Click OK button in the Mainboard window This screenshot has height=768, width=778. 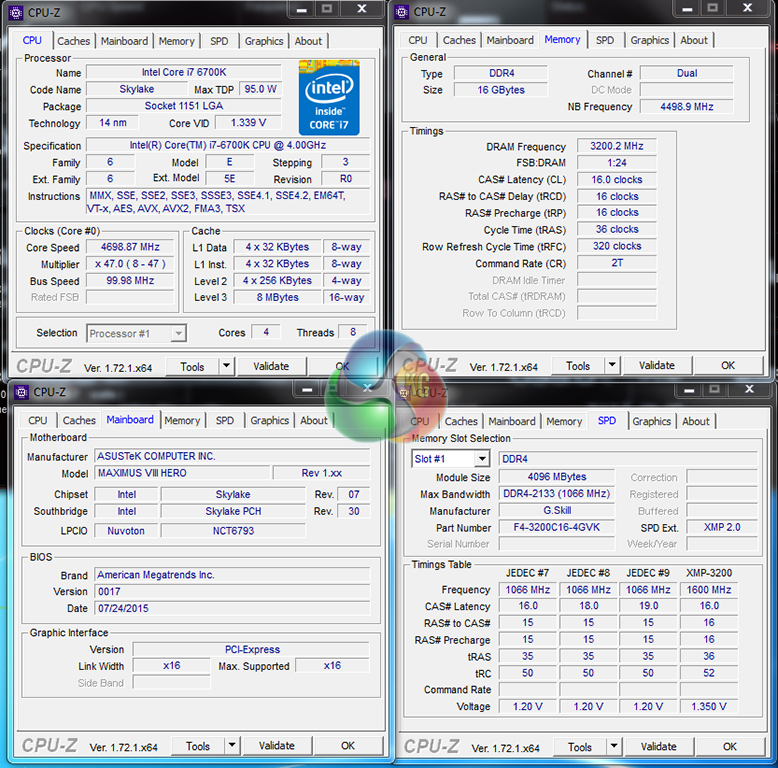tap(348, 745)
